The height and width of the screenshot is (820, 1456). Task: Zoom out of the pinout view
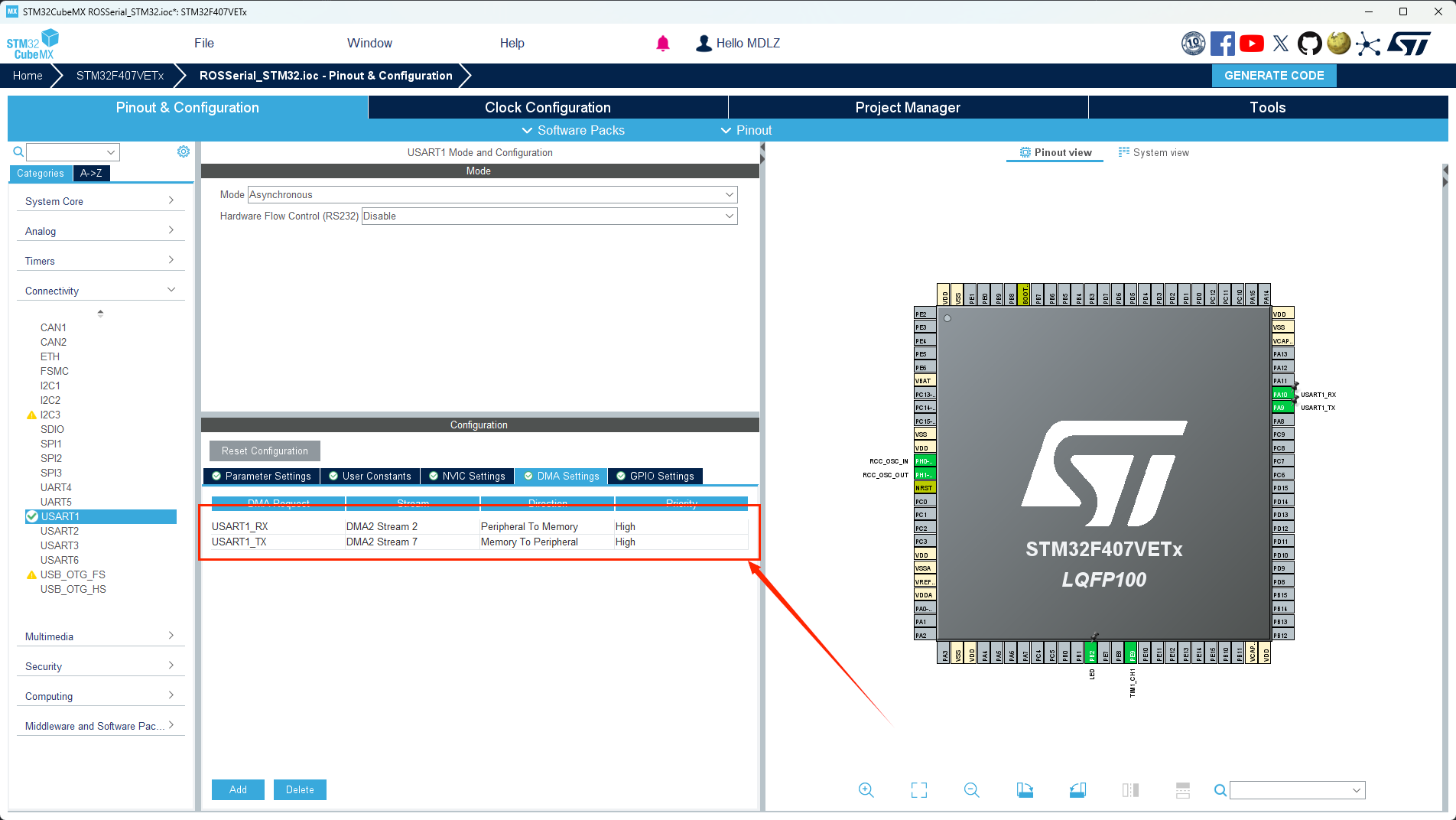click(972, 790)
